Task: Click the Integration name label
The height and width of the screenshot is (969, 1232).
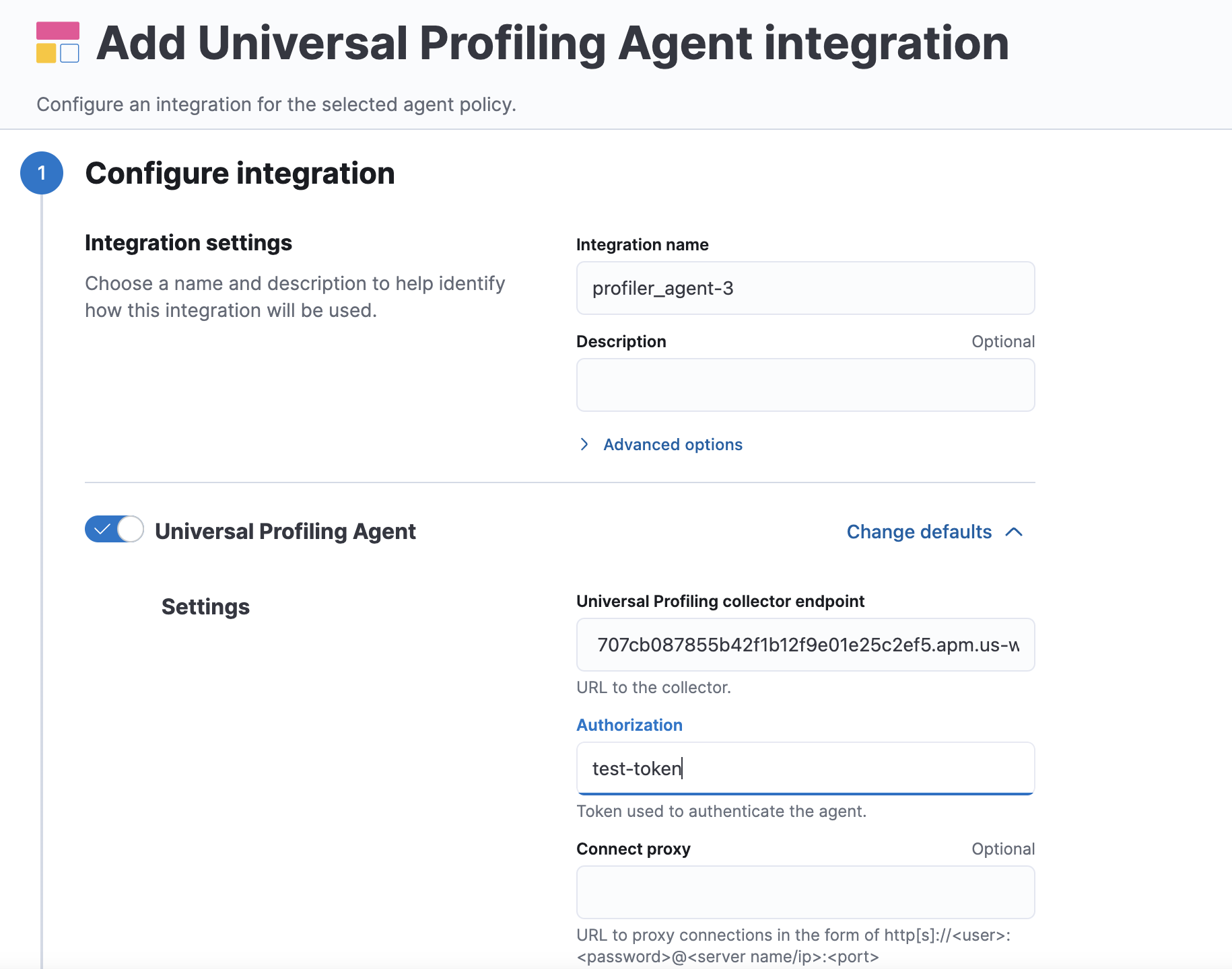Action: 642,244
